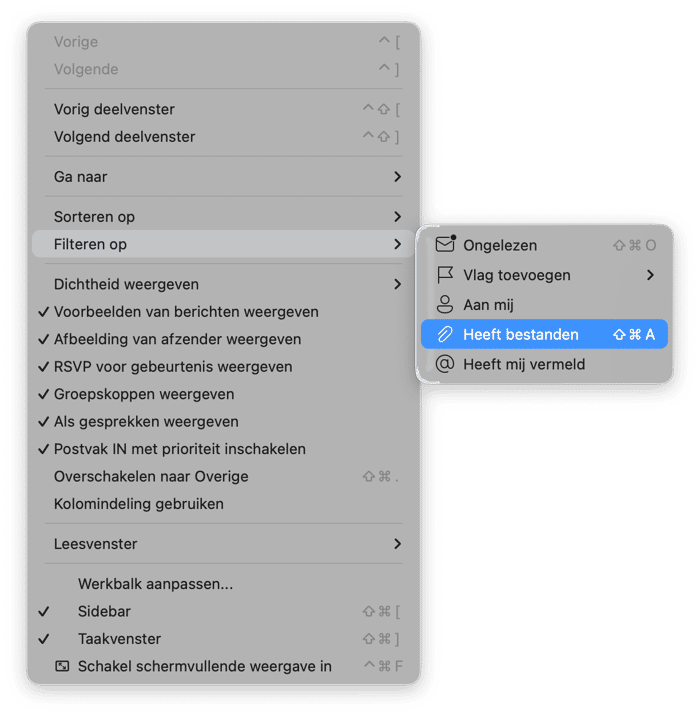Click the Ongelezen envelope icon
700x716 pixels.
coord(445,245)
